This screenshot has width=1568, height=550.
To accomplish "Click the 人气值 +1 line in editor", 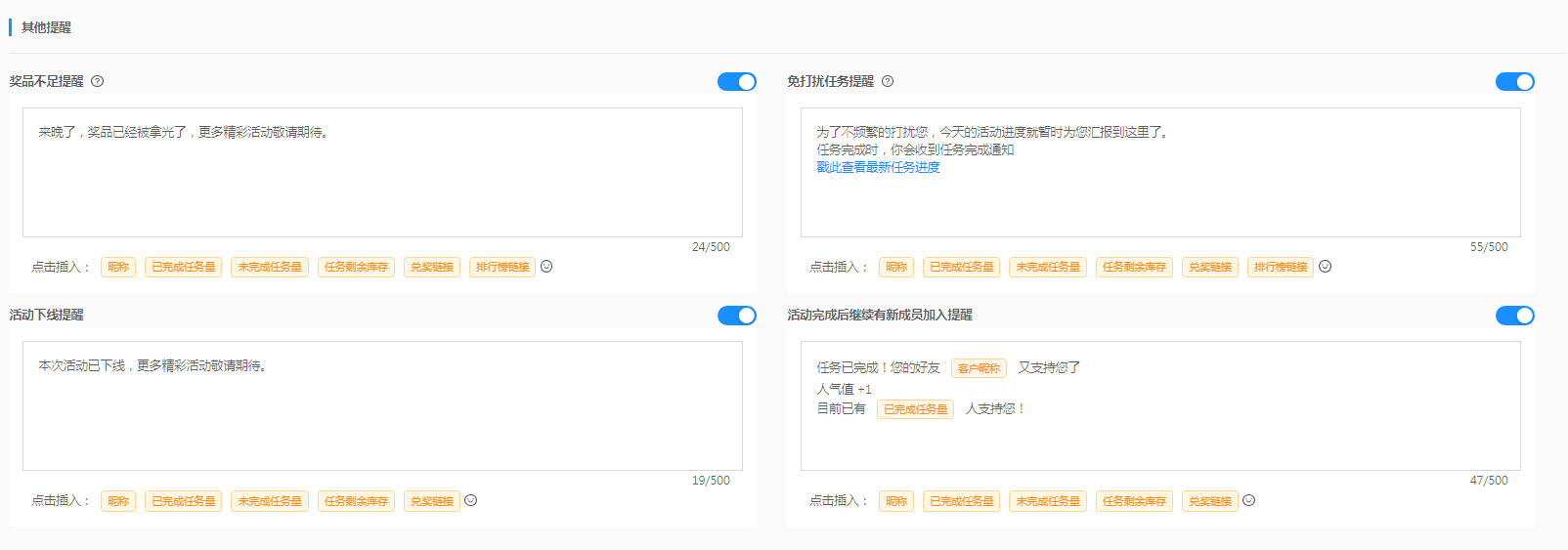I will click(x=844, y=389).
